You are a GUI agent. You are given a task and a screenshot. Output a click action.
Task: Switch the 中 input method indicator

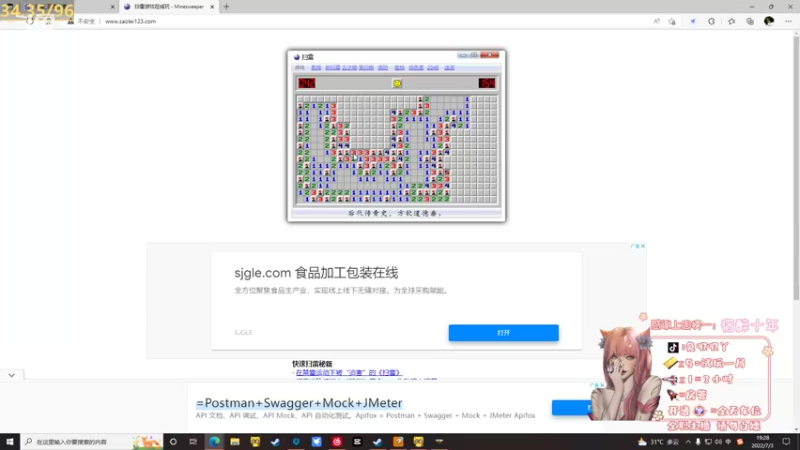click(728, 442)
